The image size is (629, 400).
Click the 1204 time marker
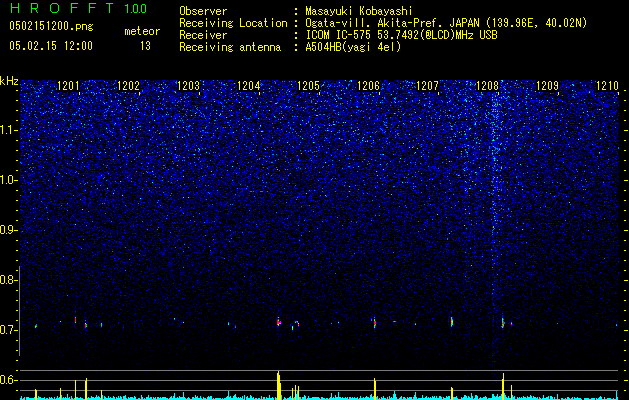248,85
